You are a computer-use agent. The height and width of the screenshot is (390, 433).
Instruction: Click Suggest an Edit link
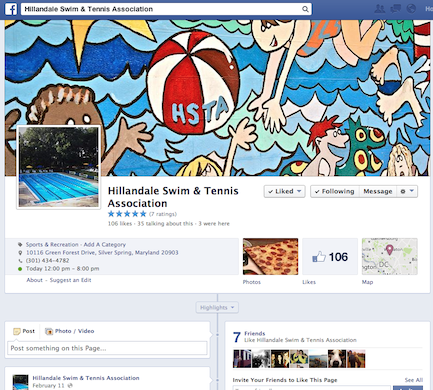click(x=70, y=280)
